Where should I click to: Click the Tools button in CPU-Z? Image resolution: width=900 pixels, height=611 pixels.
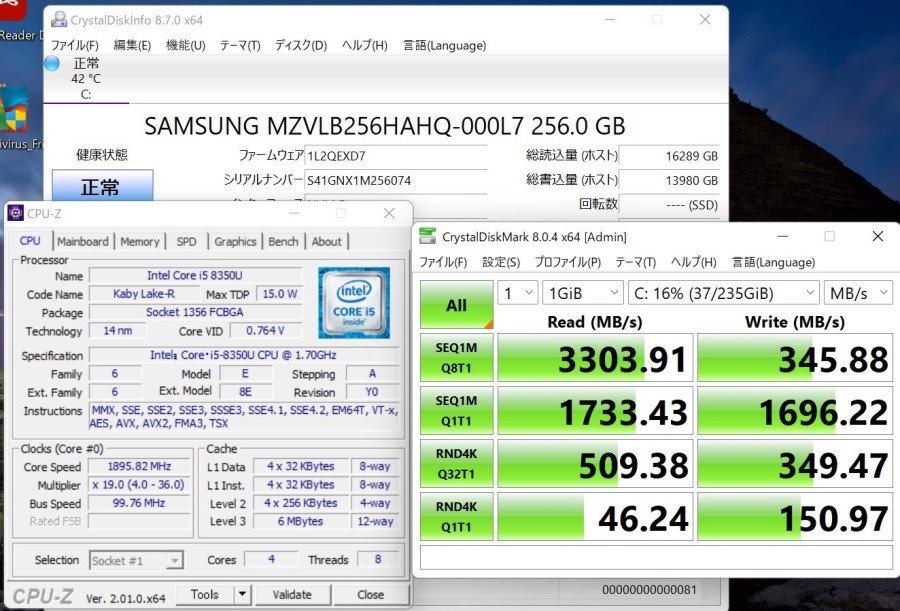[x=205, y=594]
